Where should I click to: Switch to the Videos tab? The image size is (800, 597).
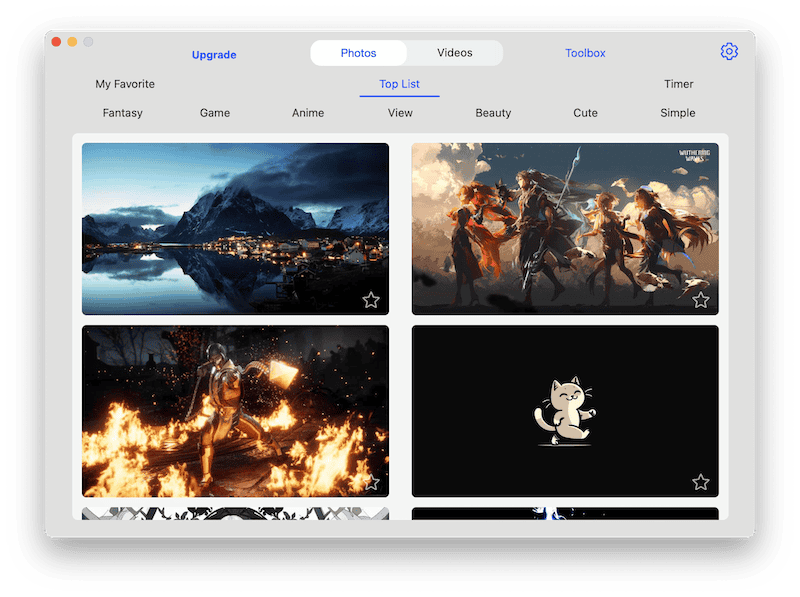[x=454, y=53]
